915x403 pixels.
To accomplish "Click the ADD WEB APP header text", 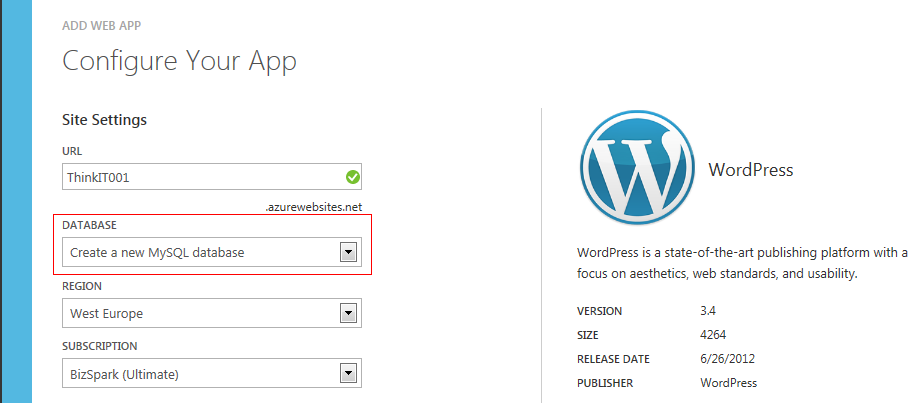I will pyautogui.click(x=102, y=26).
